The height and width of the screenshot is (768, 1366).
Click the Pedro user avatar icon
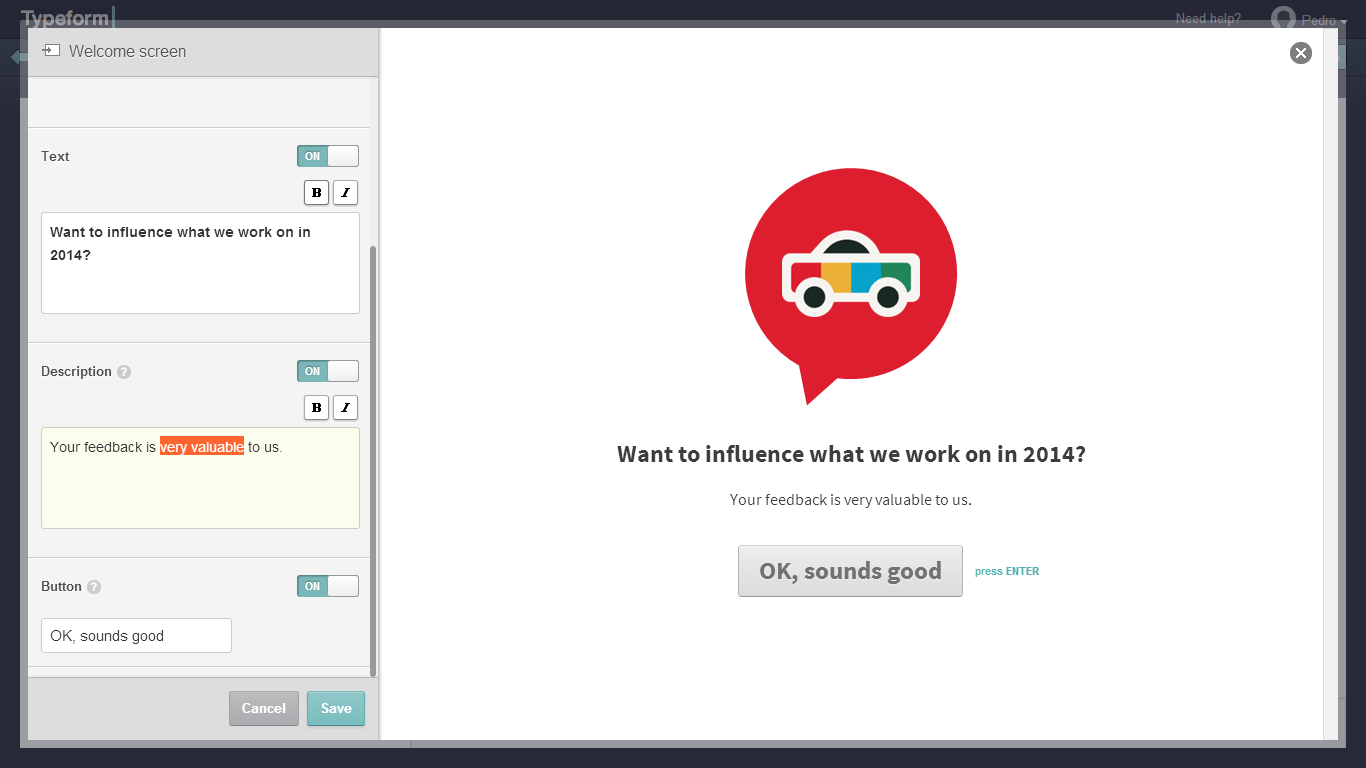[x=1283, y=18]
